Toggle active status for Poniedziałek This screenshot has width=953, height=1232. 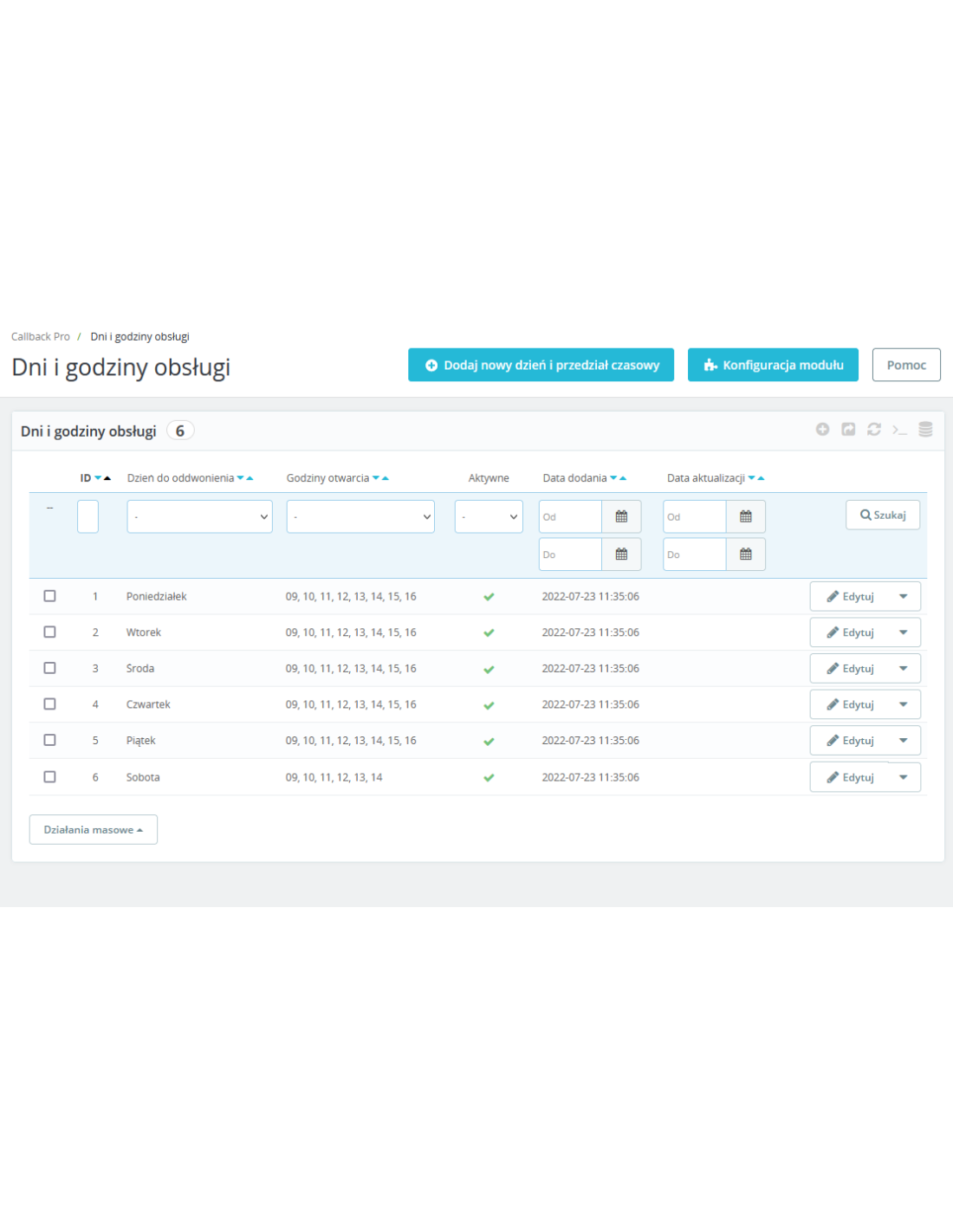pos(489,597)
